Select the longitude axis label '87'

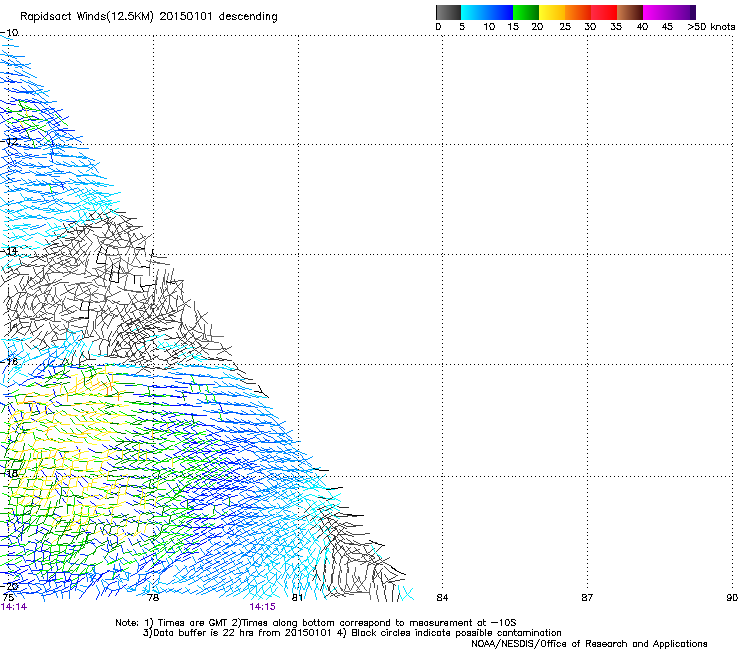(x=587, y=598)
